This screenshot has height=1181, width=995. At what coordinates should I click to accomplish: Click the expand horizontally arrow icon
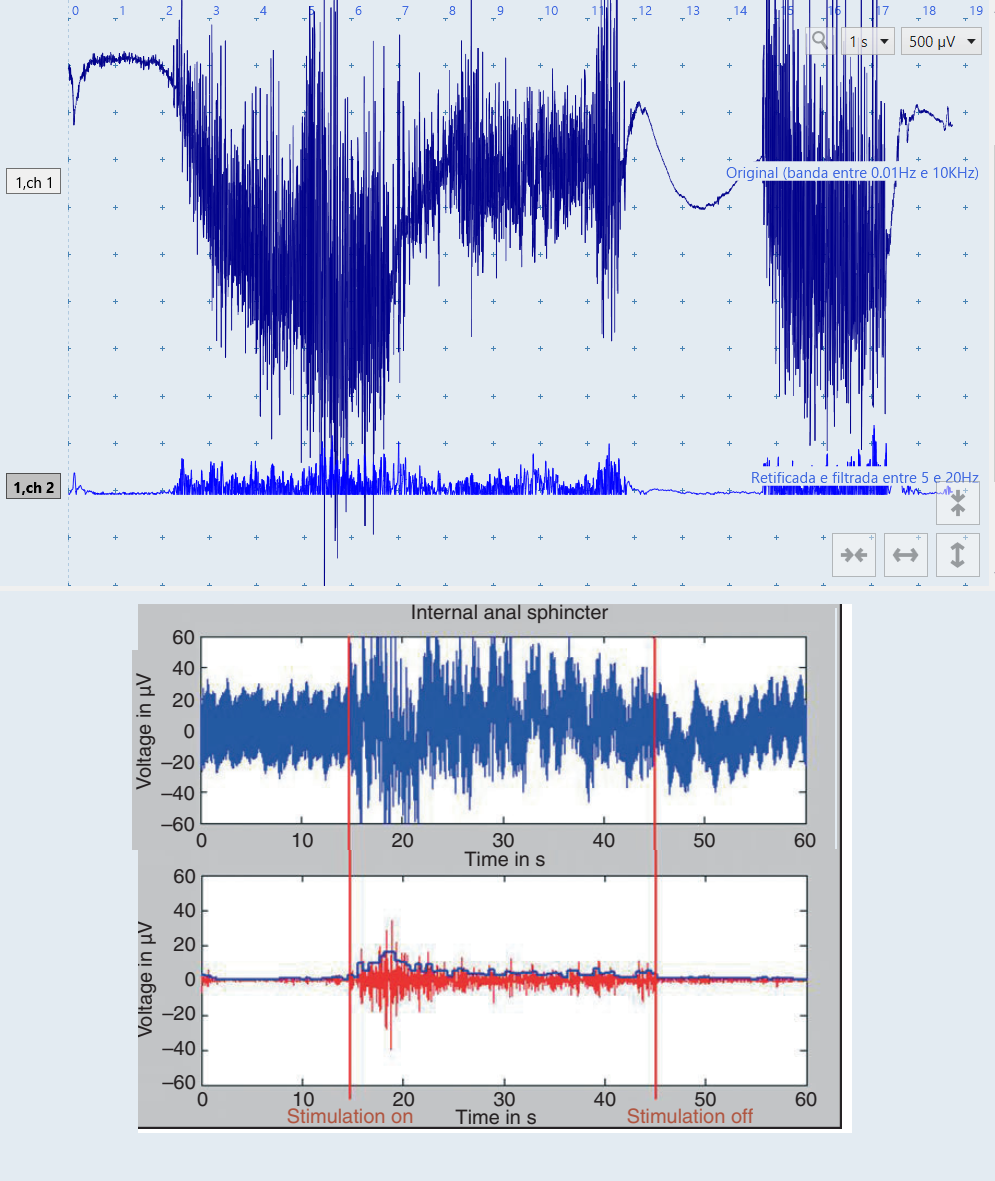(x=905, y=555)
